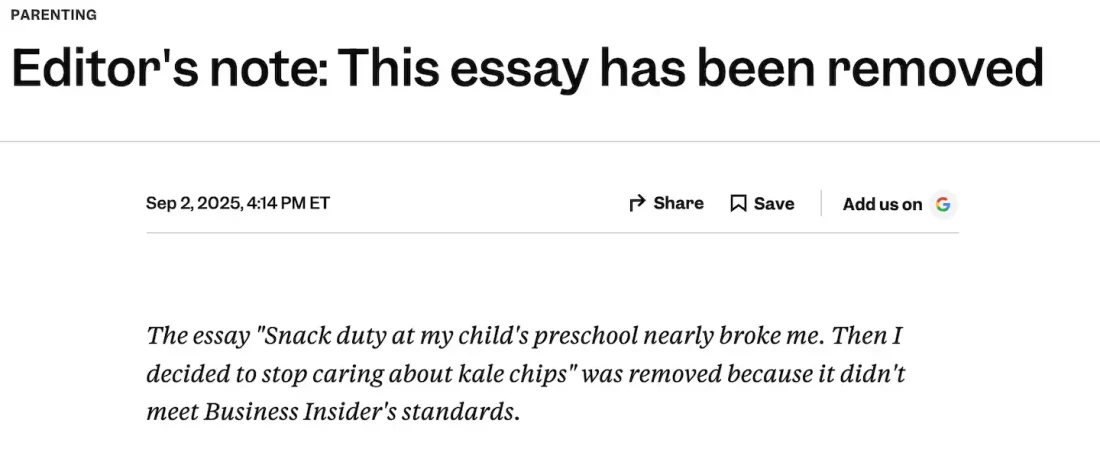Click "Editor's note" in the headline

coord(168,68)
